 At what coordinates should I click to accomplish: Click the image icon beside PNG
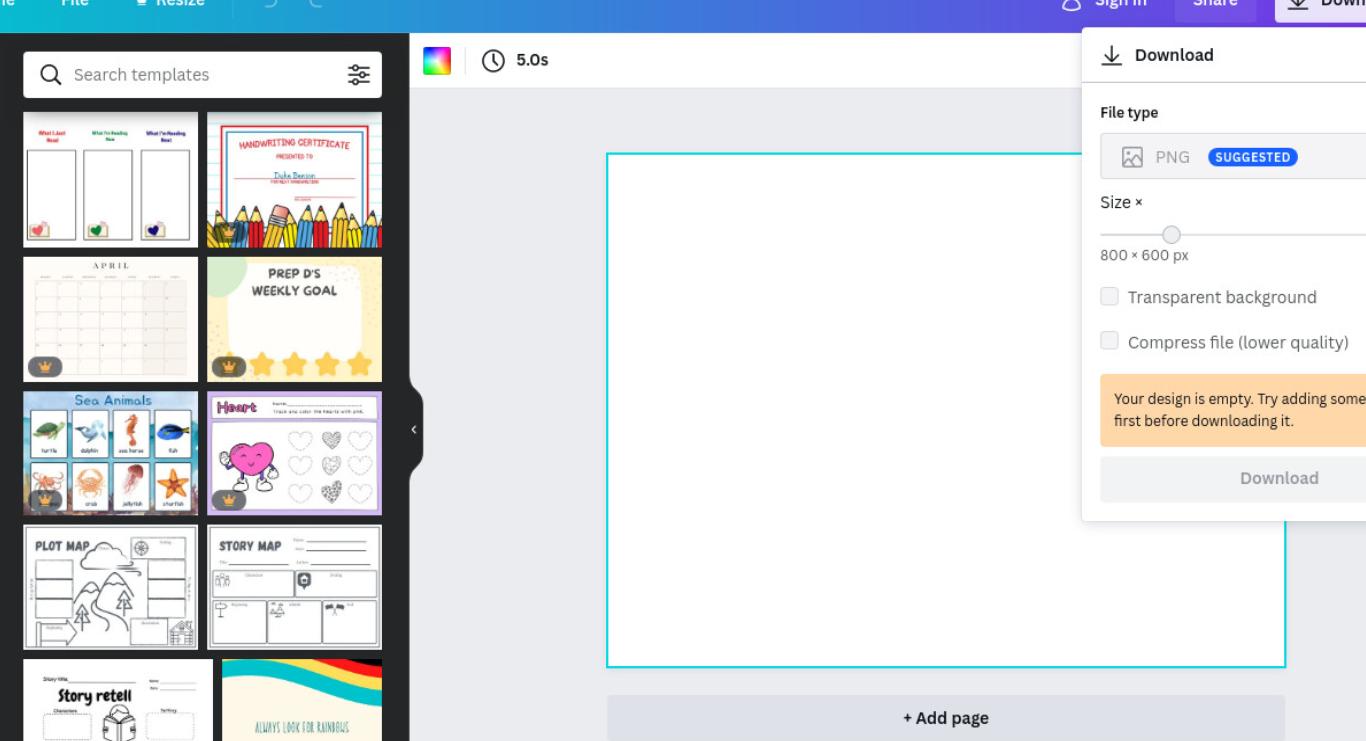pos(1132,157)
